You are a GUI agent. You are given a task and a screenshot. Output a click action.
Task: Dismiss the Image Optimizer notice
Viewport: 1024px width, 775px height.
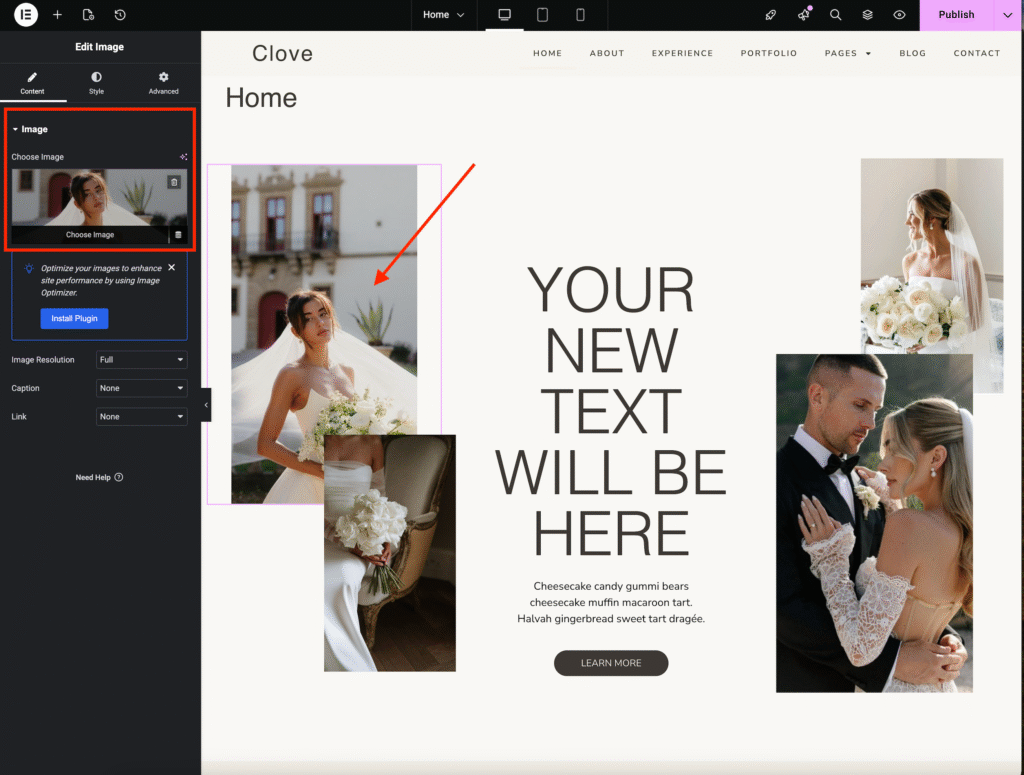pyautogui.click(x=171, y=268)
